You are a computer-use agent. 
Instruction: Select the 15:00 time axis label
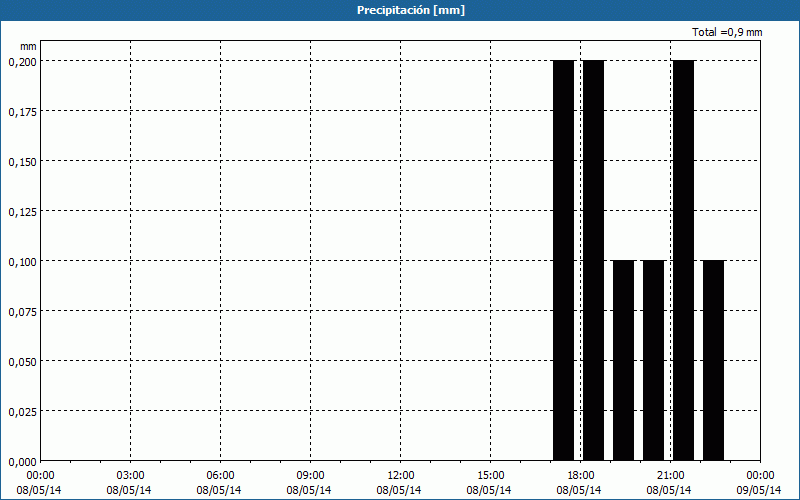click(x=490, y=476)
